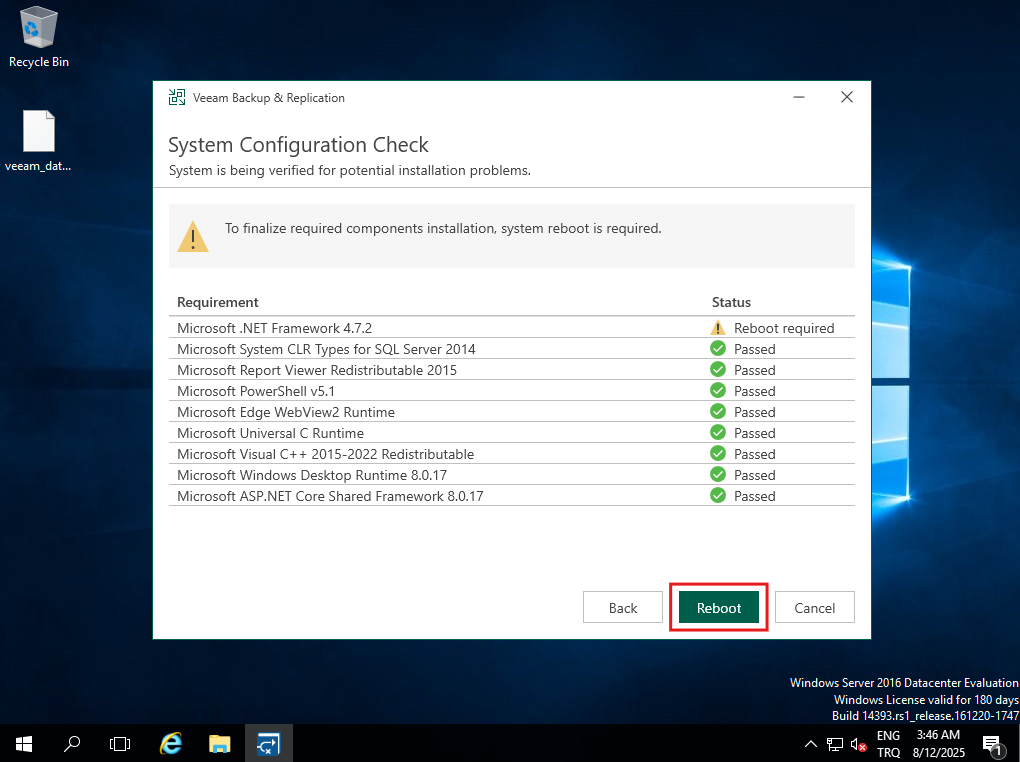Click green check for Report Viewer 2015

(x=718, y=370)
